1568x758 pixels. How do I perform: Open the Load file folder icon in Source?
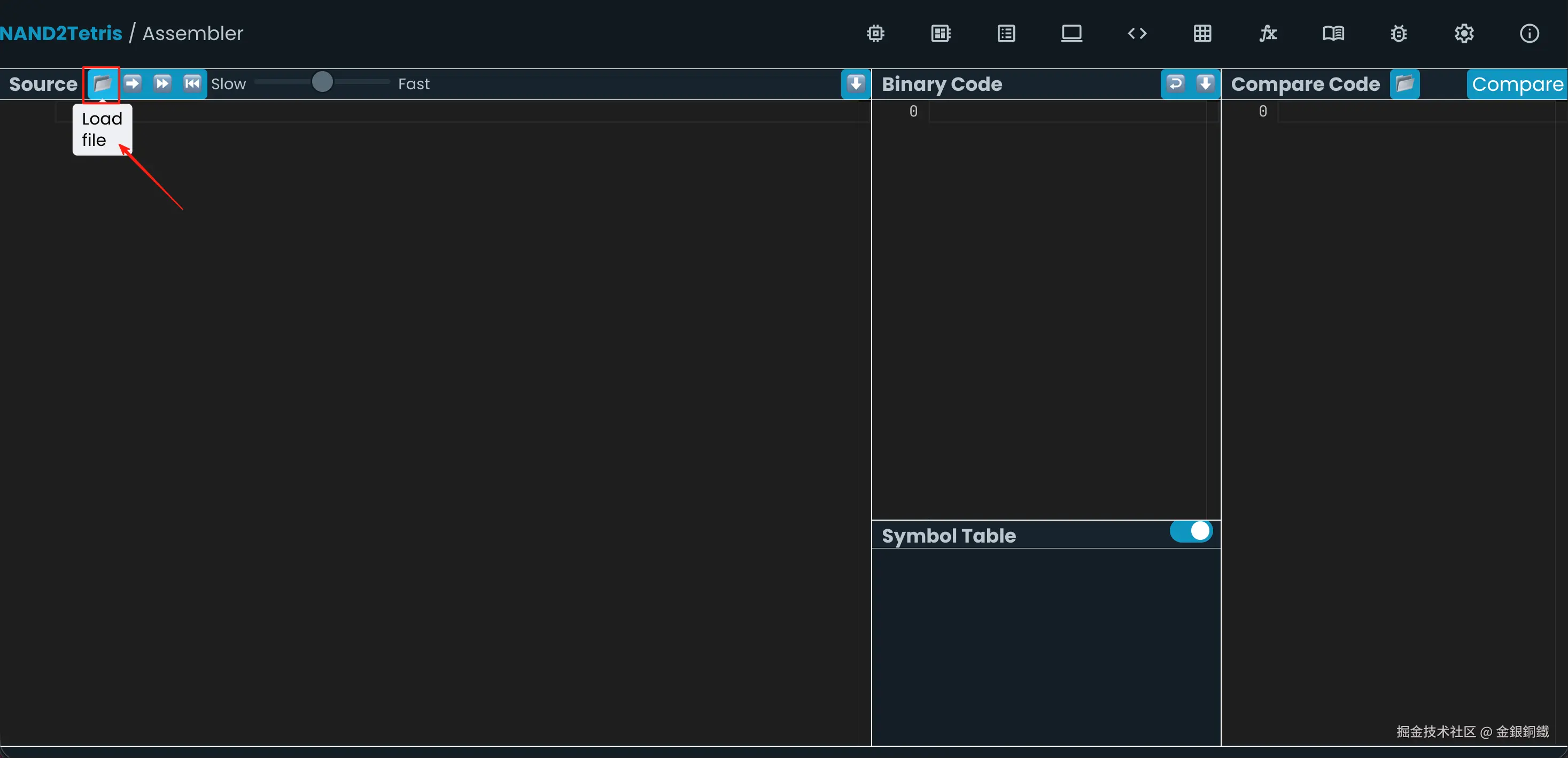102,83
